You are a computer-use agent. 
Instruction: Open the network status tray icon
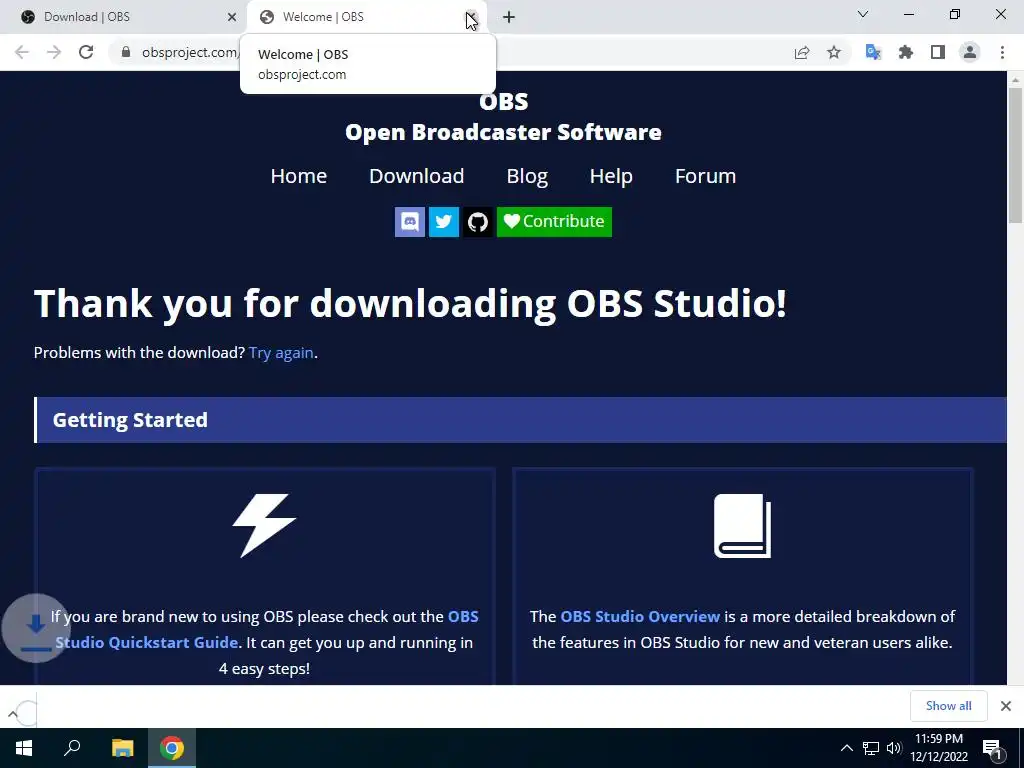871,748
